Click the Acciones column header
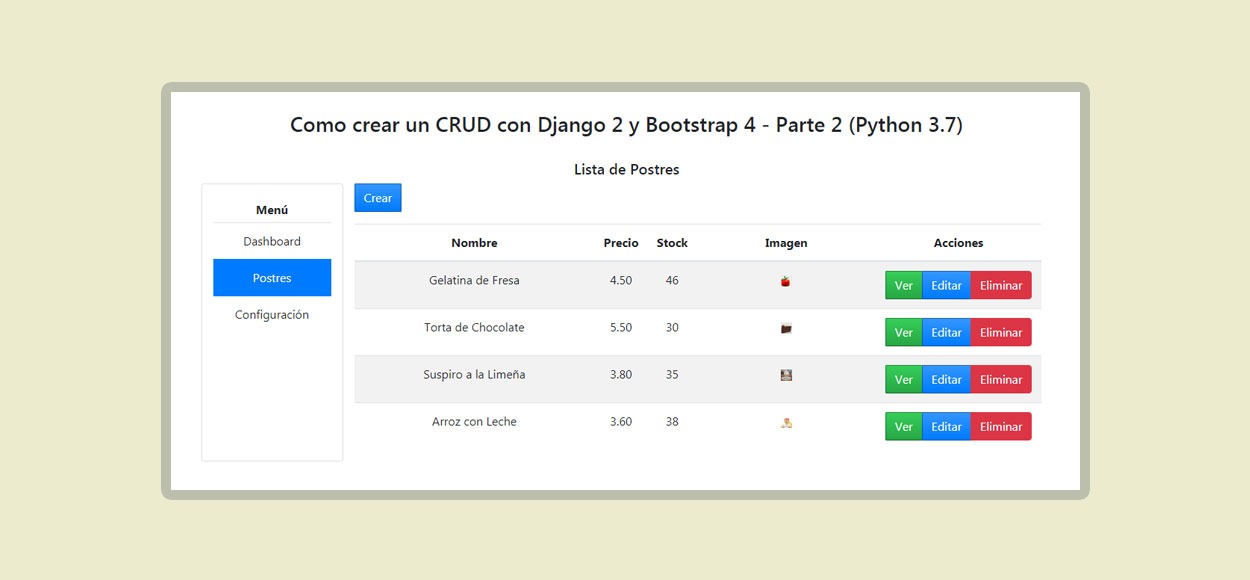 tap(958, 243)
